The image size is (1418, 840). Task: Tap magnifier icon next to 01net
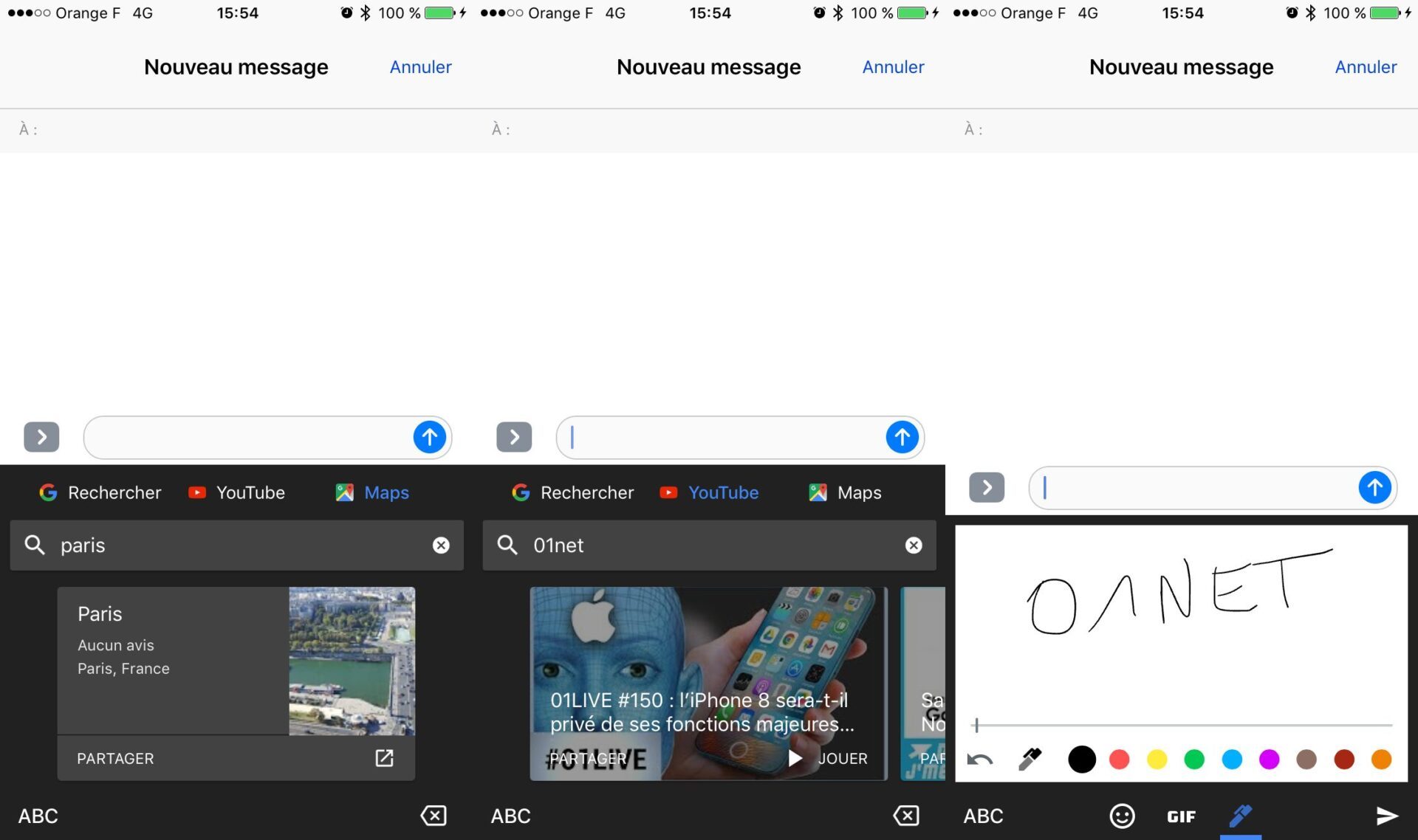(507, 545)
